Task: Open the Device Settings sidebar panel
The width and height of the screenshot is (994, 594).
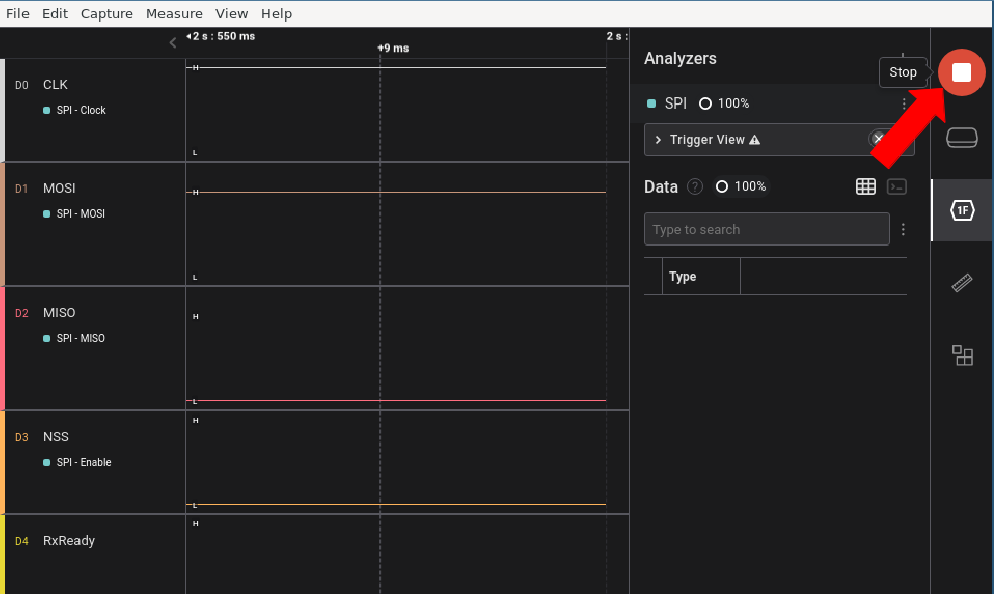Action: 961,138
